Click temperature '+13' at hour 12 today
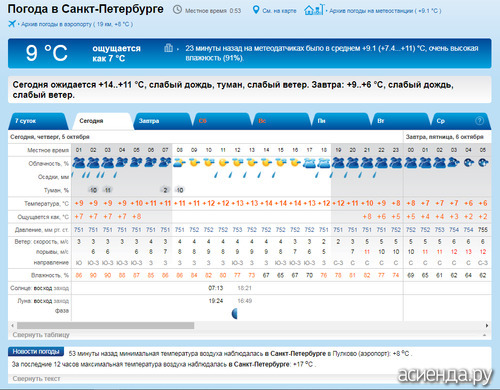 click(x=237, y=203)
